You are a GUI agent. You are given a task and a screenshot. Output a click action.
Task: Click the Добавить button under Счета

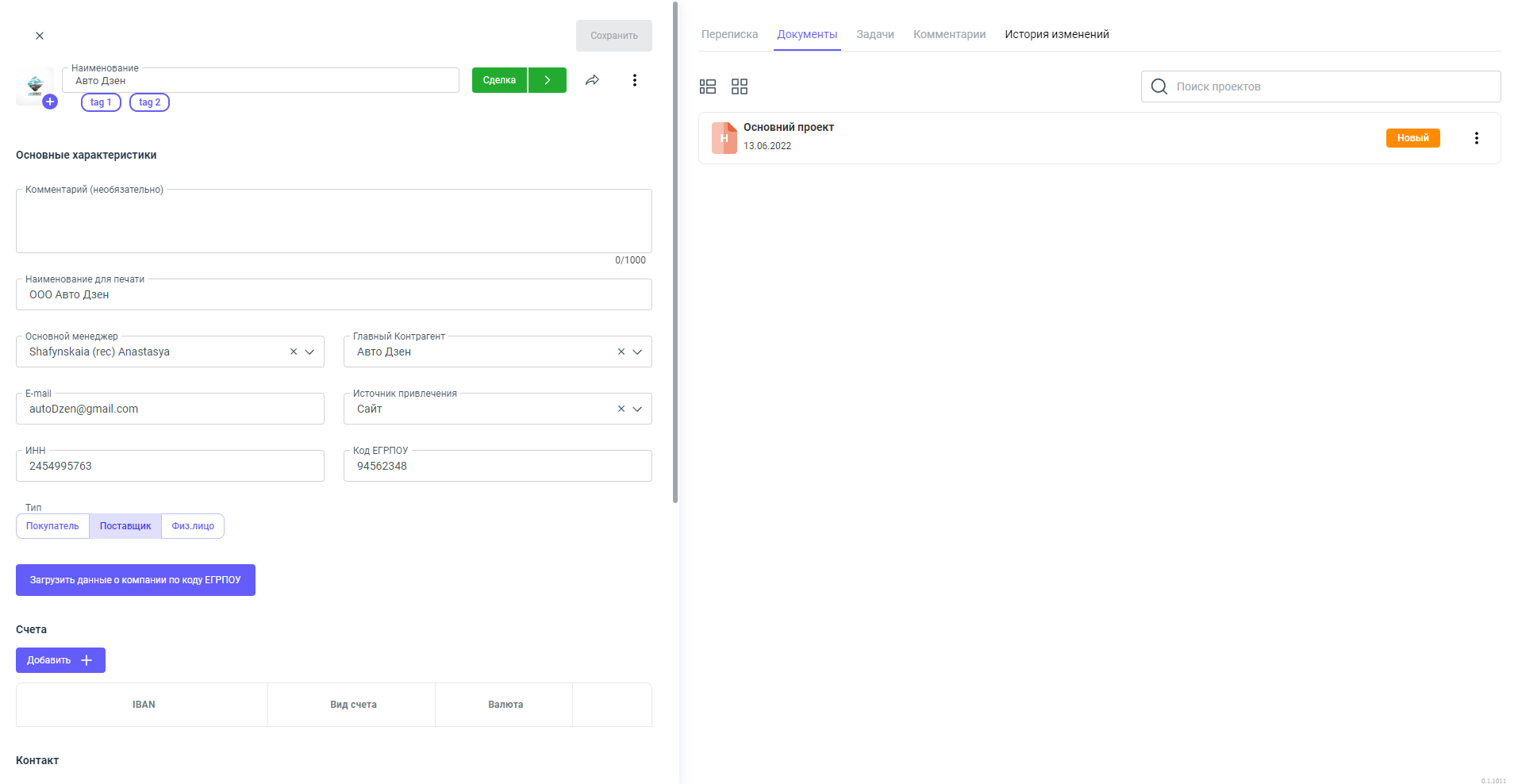(x=60, y=660)
